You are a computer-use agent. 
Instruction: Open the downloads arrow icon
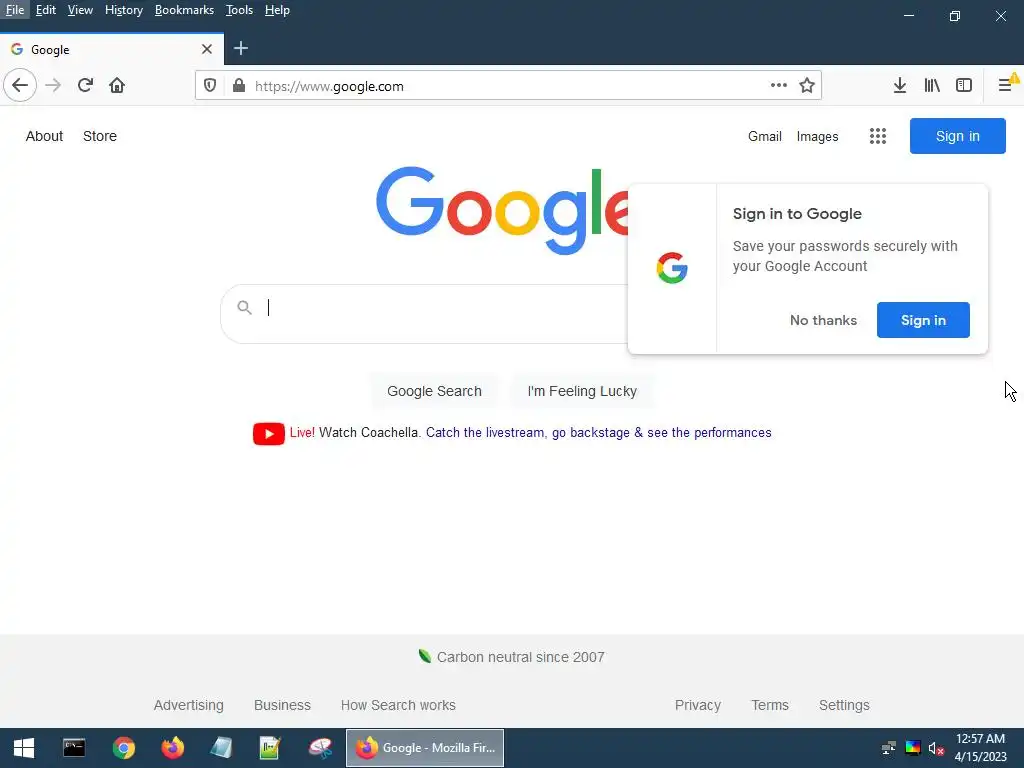(x=900, y=86)
